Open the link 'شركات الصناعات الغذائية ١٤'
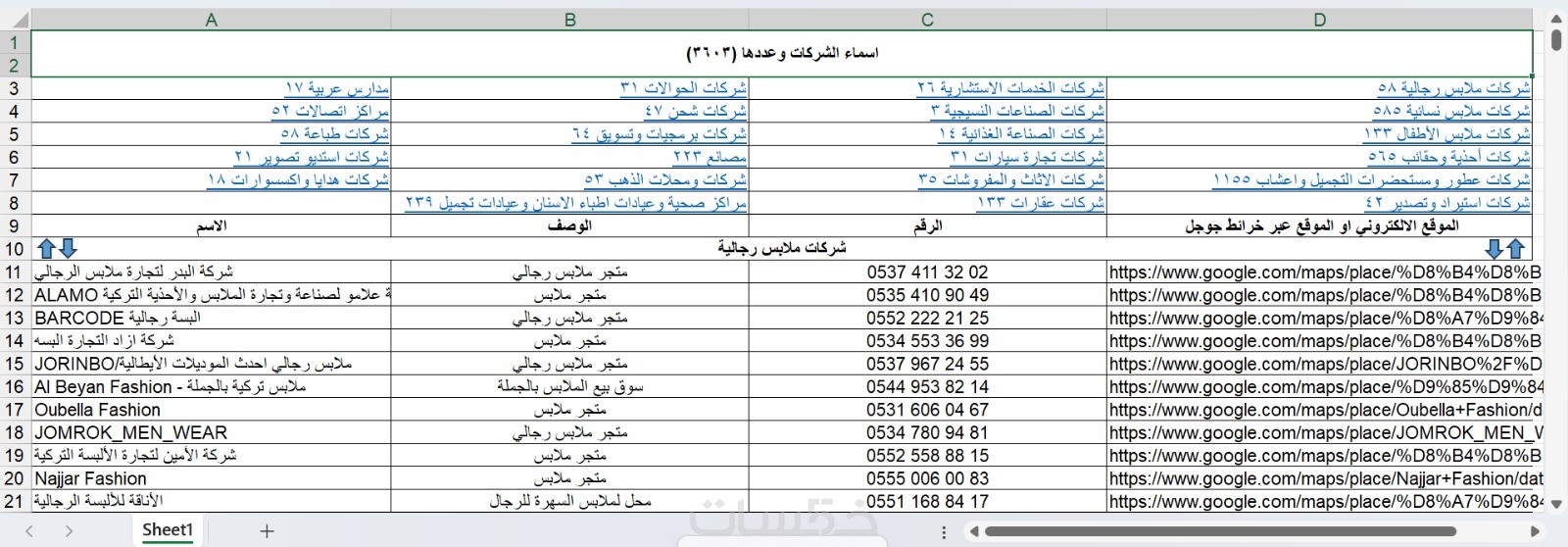The width and height of the screenshot is (1568, 547). click(x=1021, y=133)
